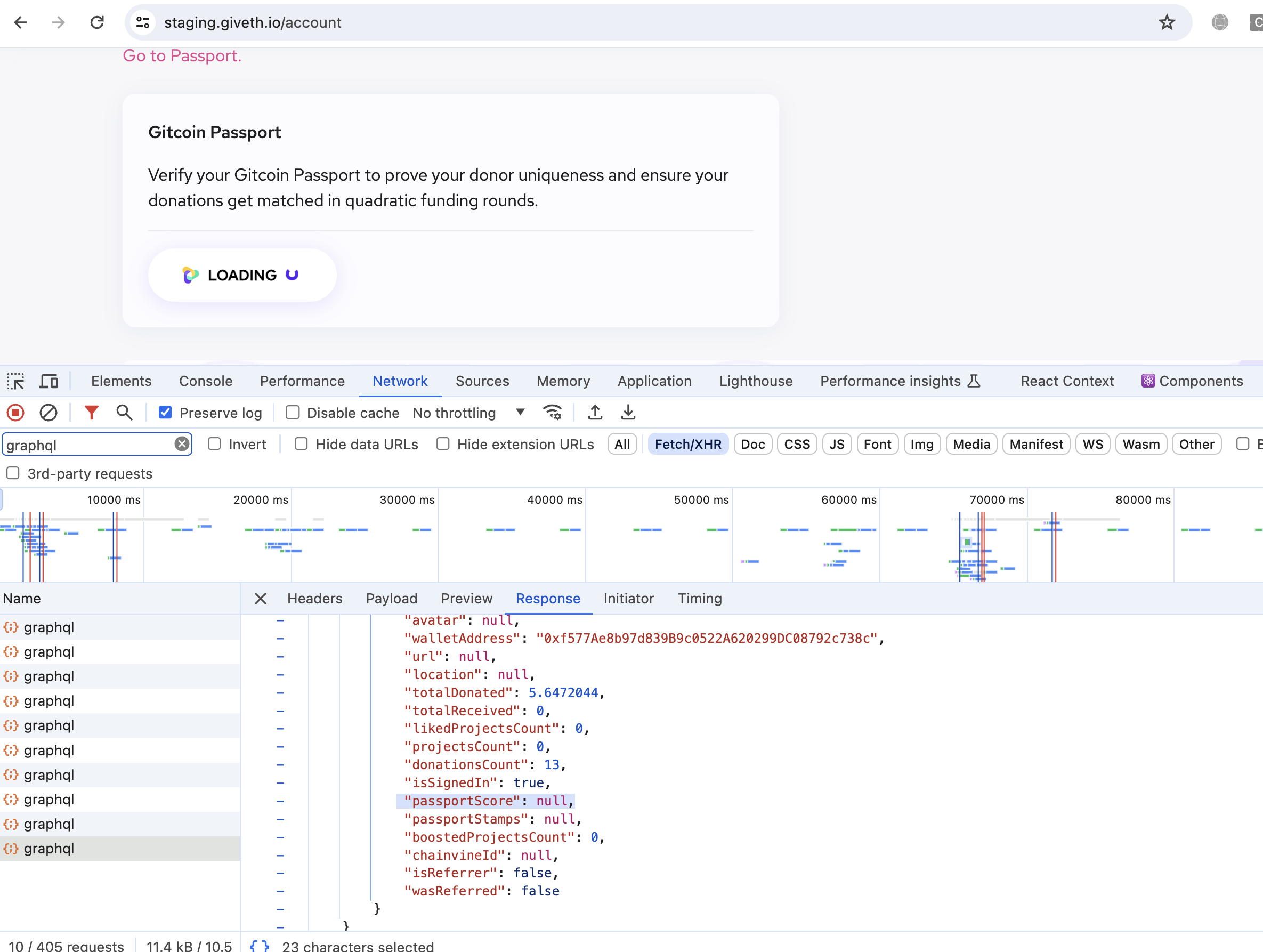
Task: Open the No throttling dropdown
Action: click(468, 413)
